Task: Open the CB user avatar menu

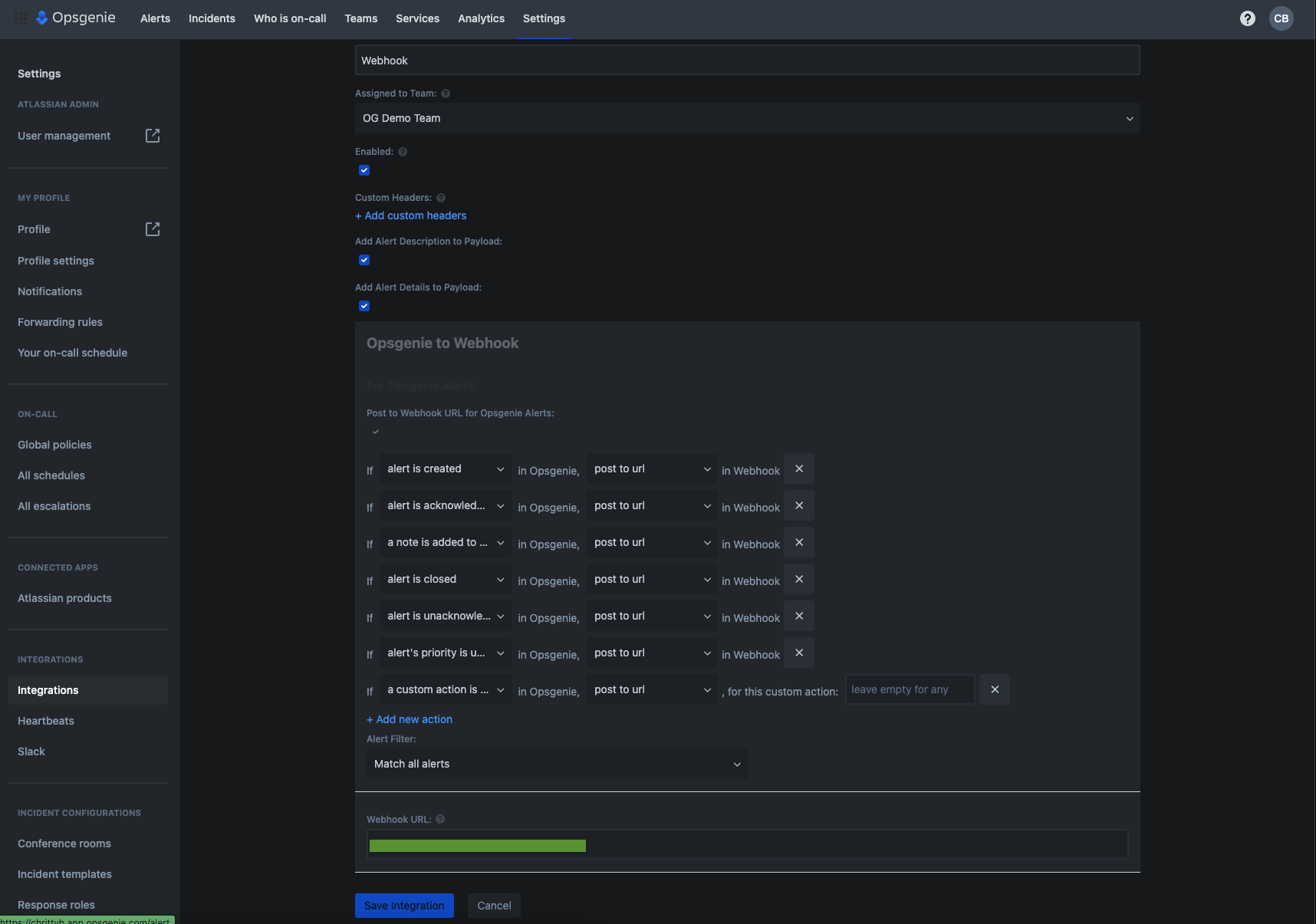Action: (x=1281, y=18)
